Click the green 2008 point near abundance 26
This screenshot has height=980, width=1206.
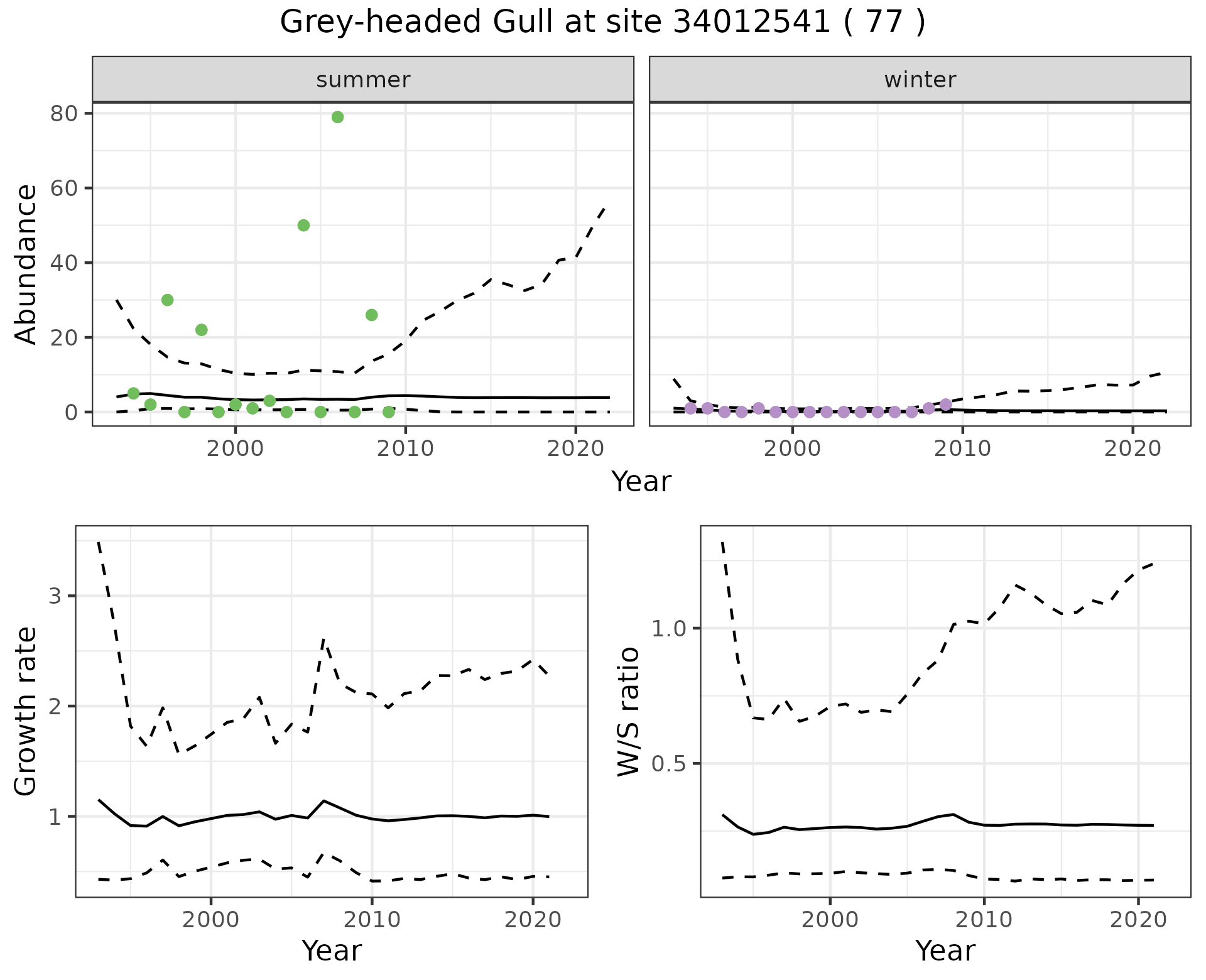click(371, 315)
